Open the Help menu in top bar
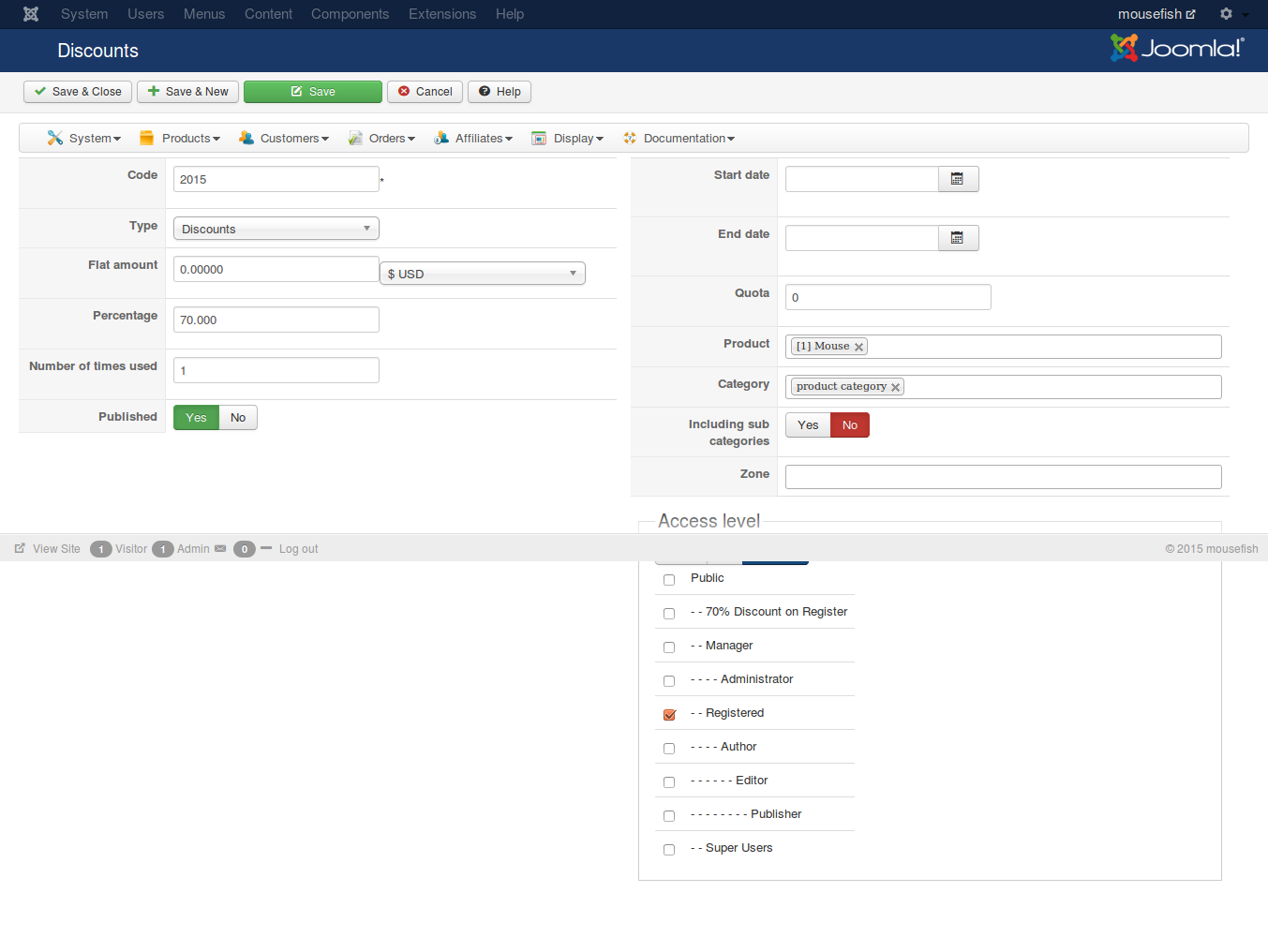Viewport: 1268px width, 952px height. 510,14
